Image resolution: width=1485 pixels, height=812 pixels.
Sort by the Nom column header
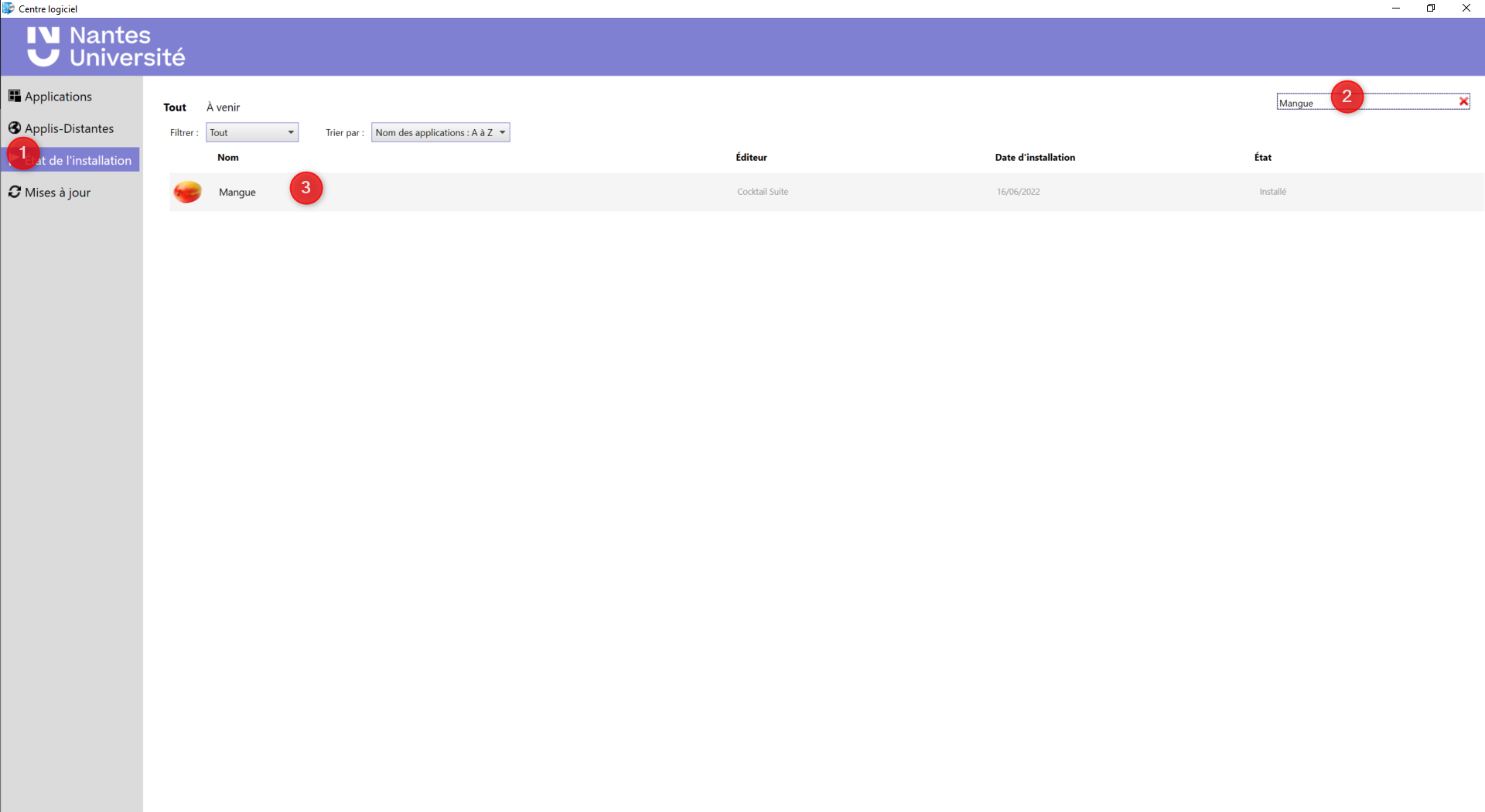(227, 157)
